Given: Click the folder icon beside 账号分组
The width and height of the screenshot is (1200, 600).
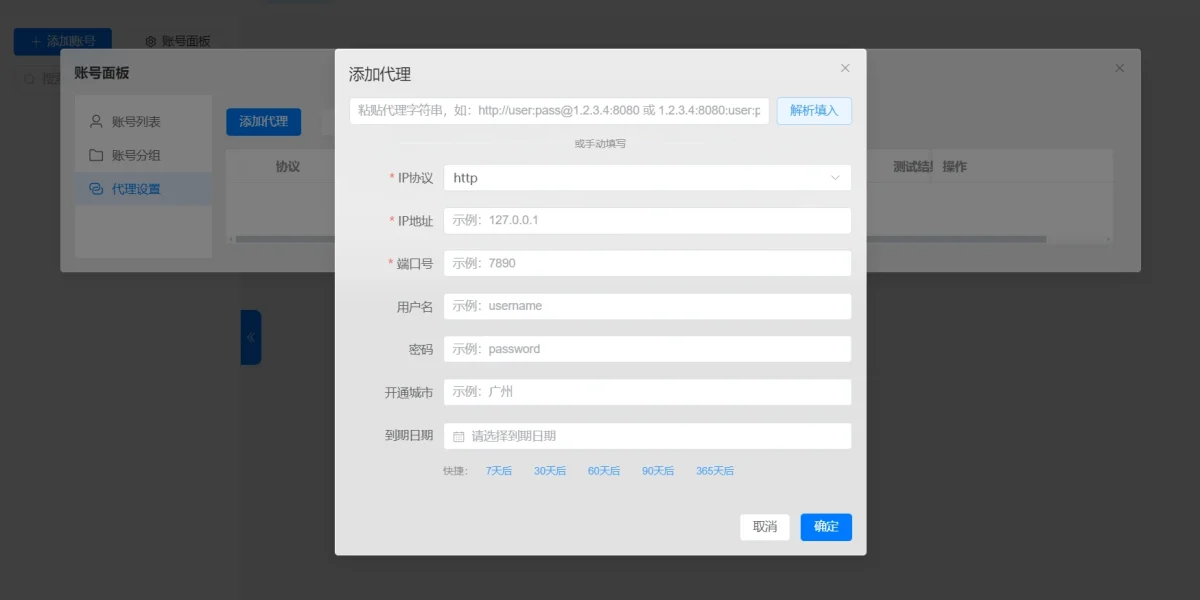Looking at the screenshot, I should [x=96, y=155].
